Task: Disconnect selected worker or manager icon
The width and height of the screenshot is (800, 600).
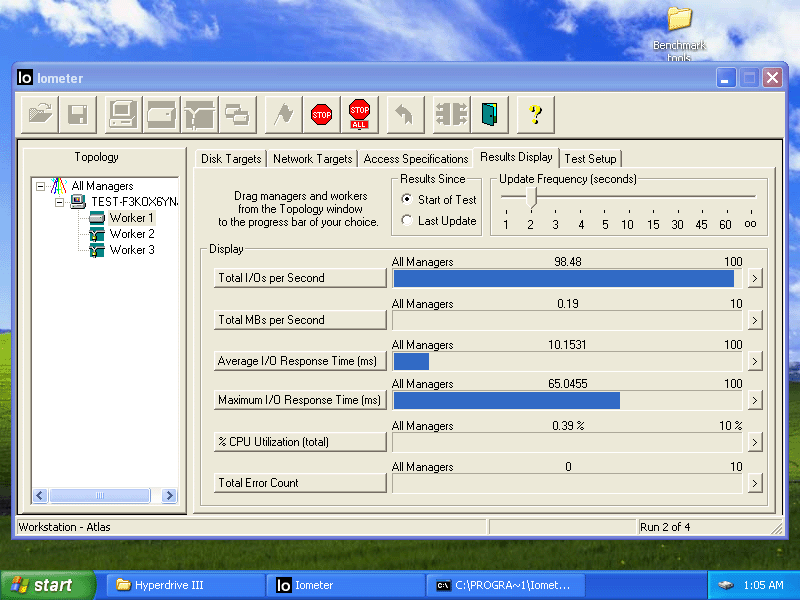Action: click(452, 114)
